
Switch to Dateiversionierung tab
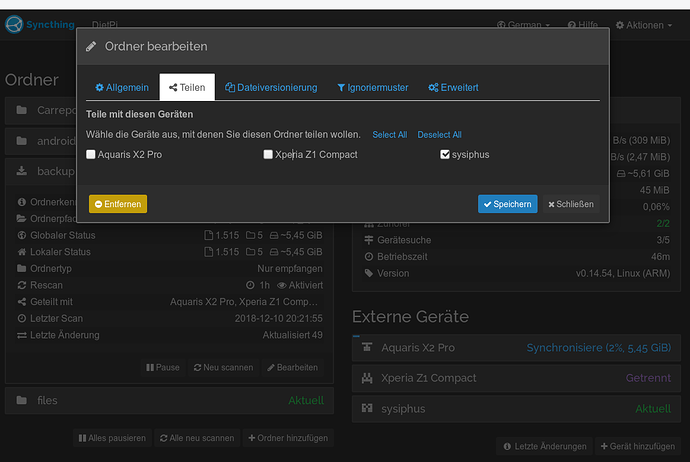(x=271, y=88)
